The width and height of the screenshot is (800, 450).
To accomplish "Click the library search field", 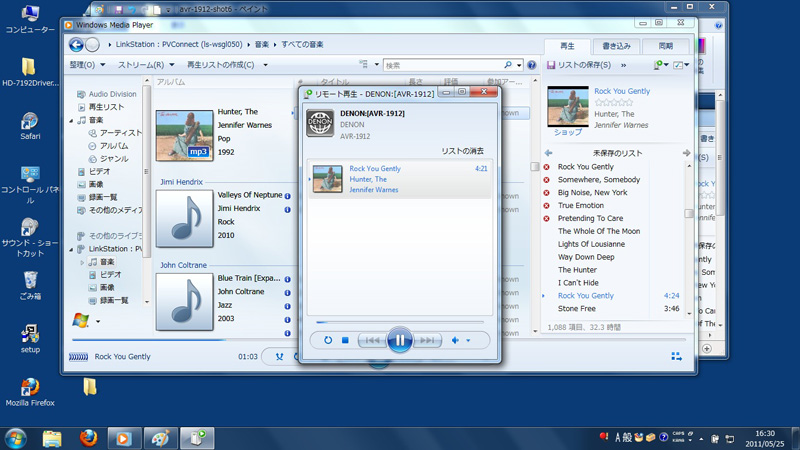I will (x=443, y=65).
